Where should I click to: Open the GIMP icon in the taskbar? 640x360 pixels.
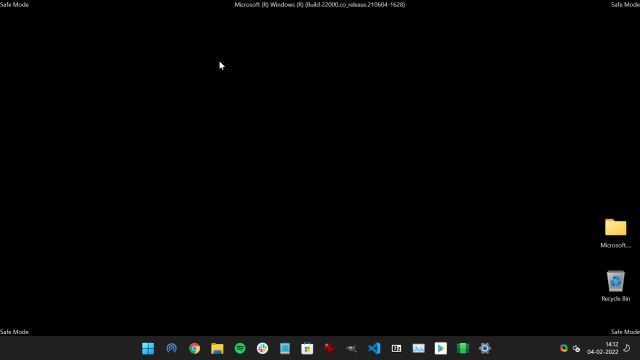pos(351,348)
